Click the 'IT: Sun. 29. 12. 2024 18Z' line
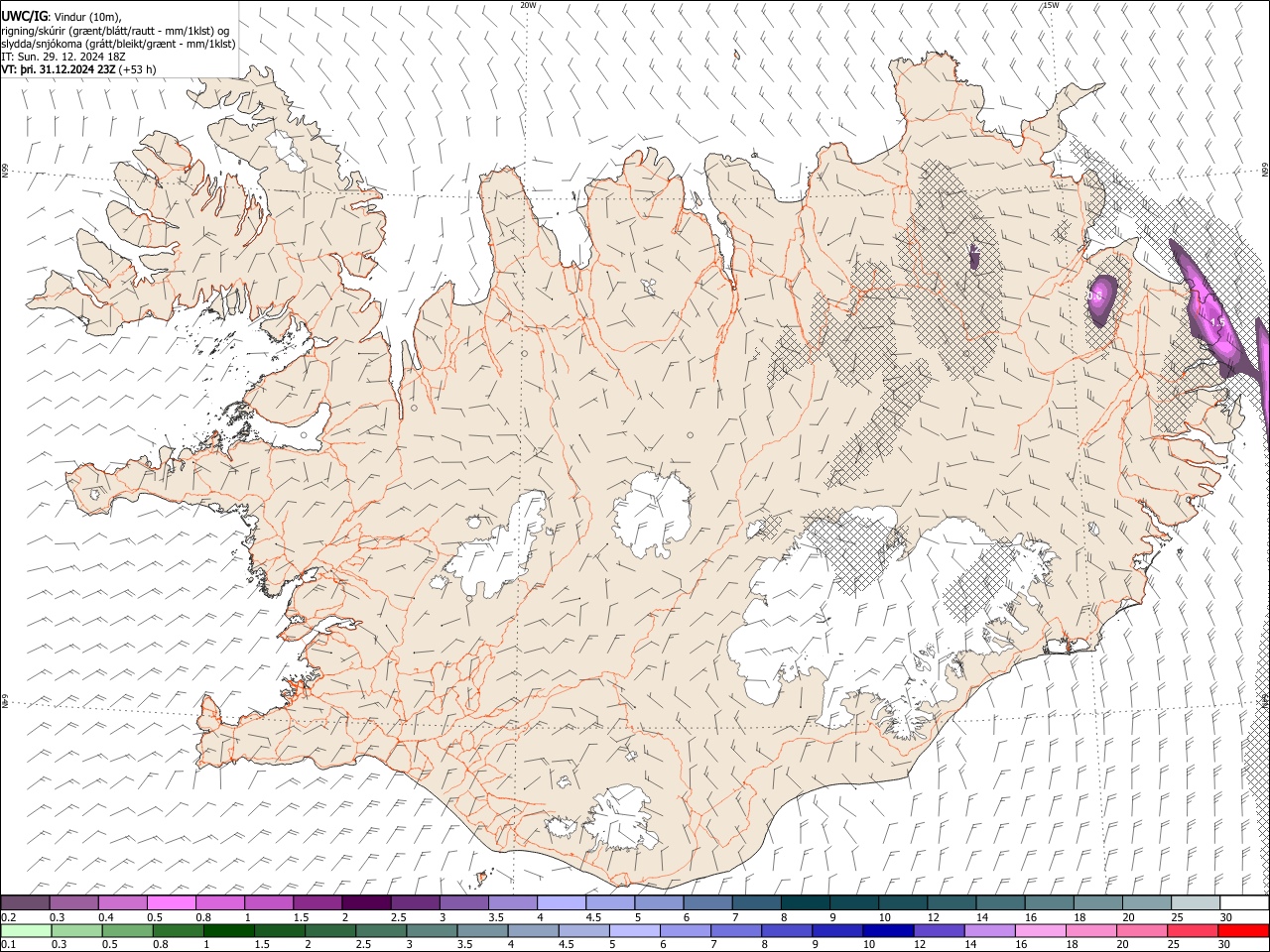Viewport: 1270px width, 952px height. (x=63, y=57)
